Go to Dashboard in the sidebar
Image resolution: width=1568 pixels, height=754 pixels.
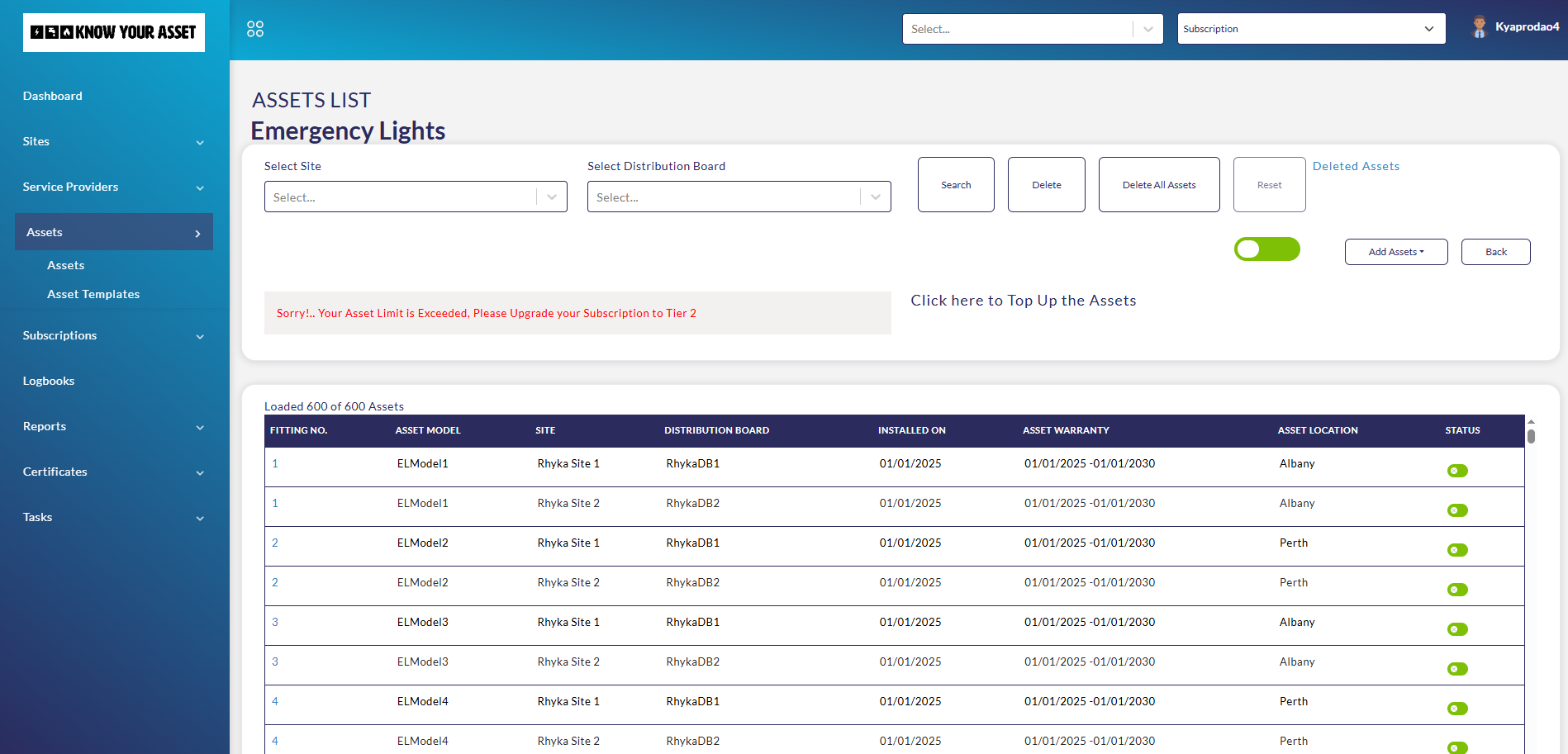coord(53,96)
